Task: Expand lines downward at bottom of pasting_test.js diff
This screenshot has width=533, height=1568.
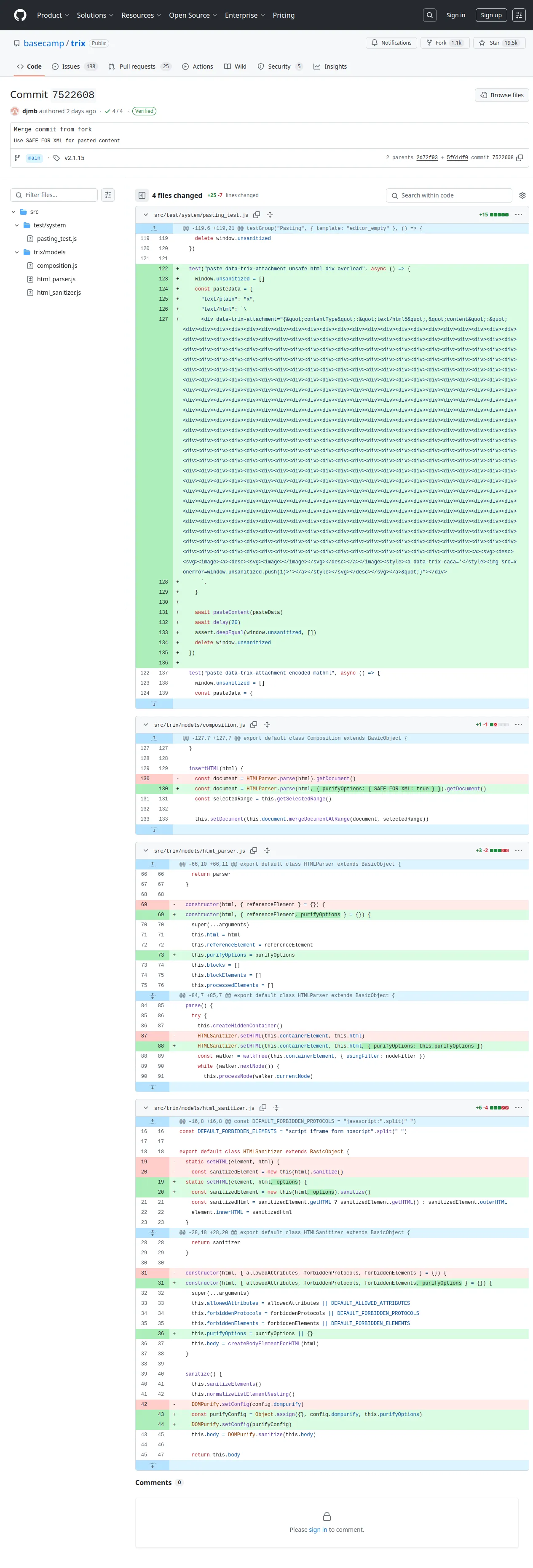Action: coord(154,704)
